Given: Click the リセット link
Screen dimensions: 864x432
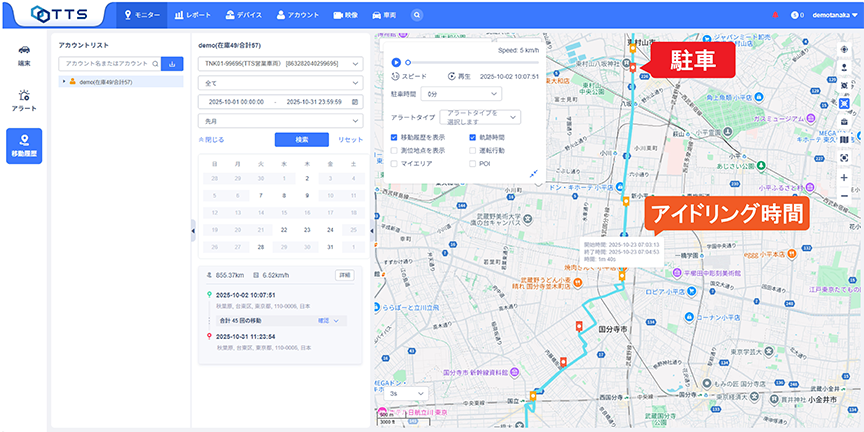Looking at the screenshot, I should (x=350, y=140).
